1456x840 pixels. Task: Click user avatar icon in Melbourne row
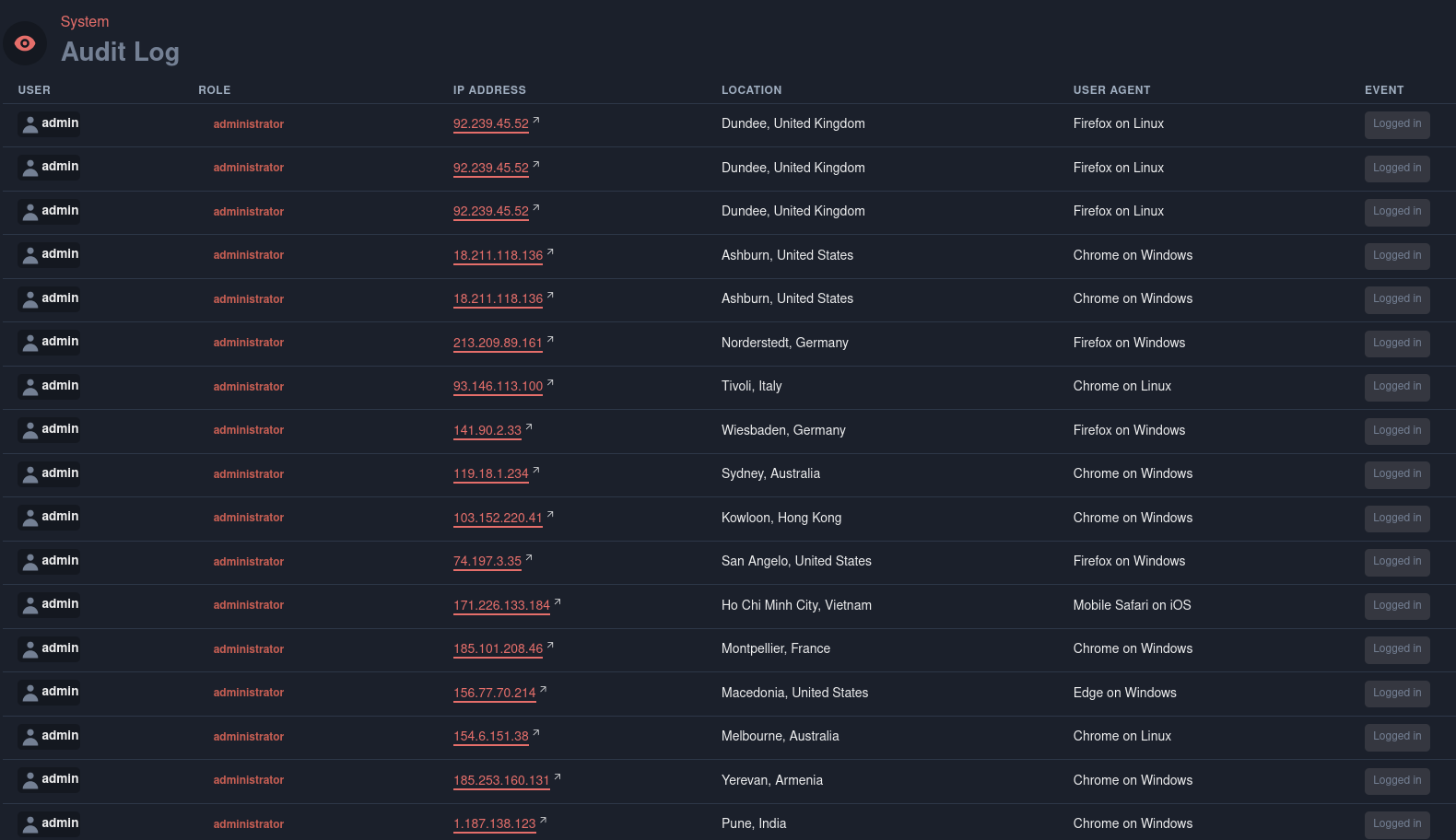coord(30,737)
